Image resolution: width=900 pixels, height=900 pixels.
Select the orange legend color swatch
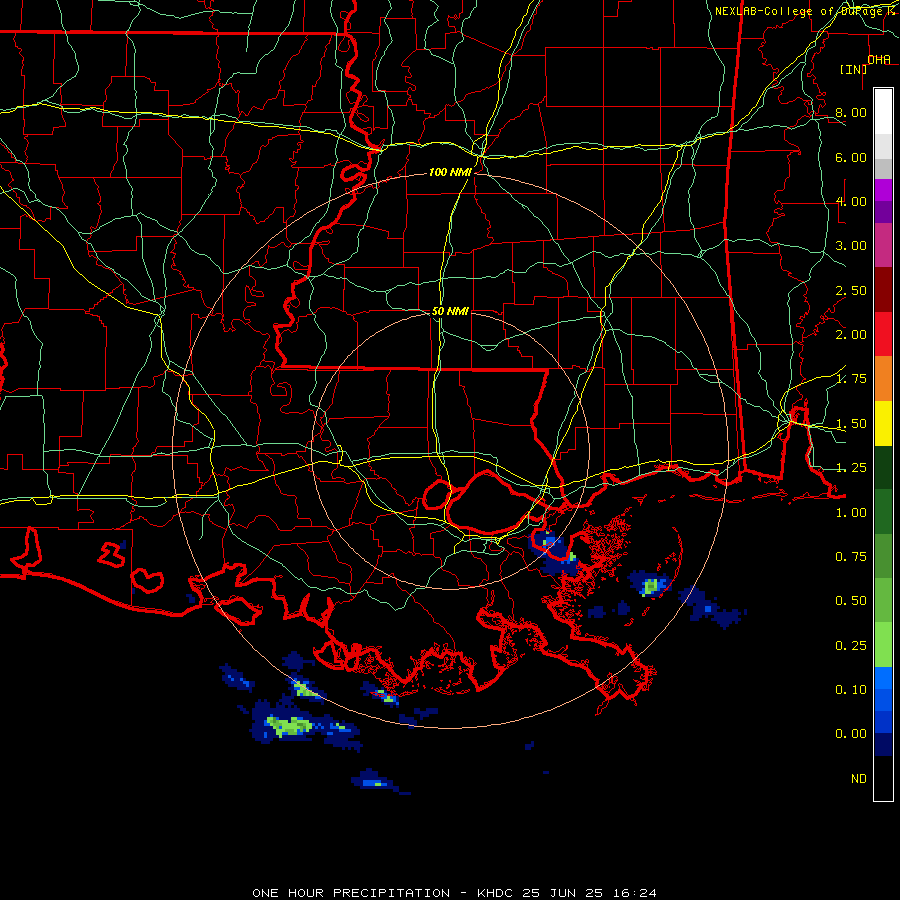click(883, 378)
